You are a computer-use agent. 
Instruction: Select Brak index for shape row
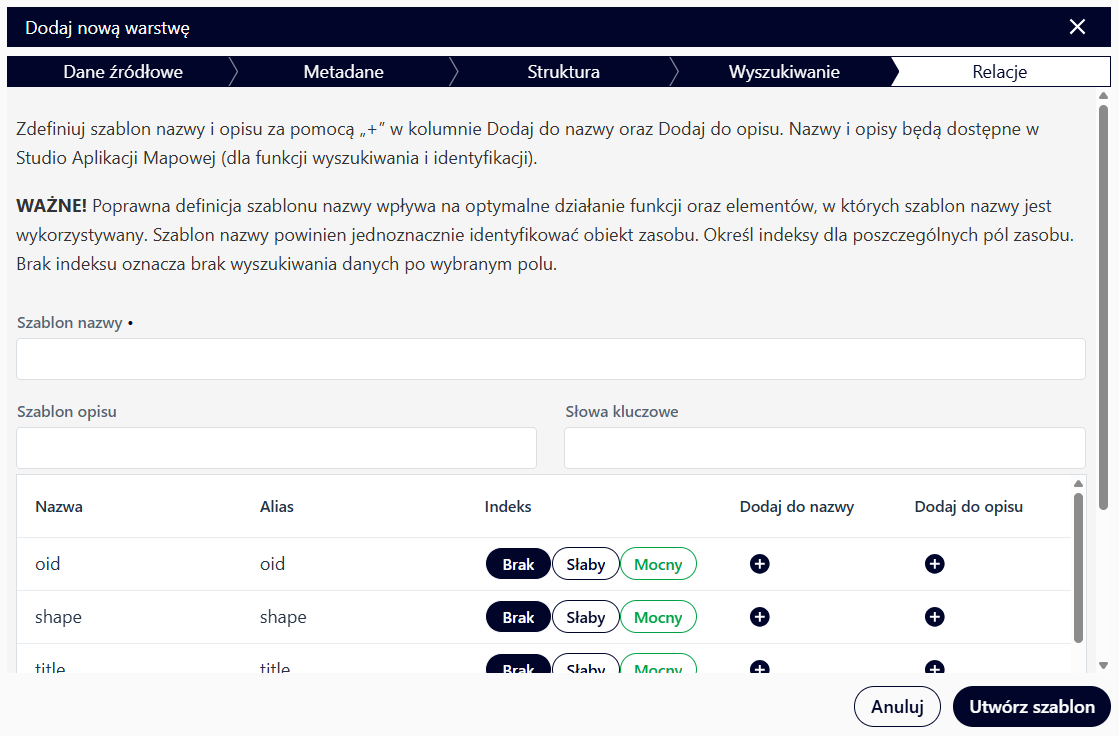(x=518, y=617)
